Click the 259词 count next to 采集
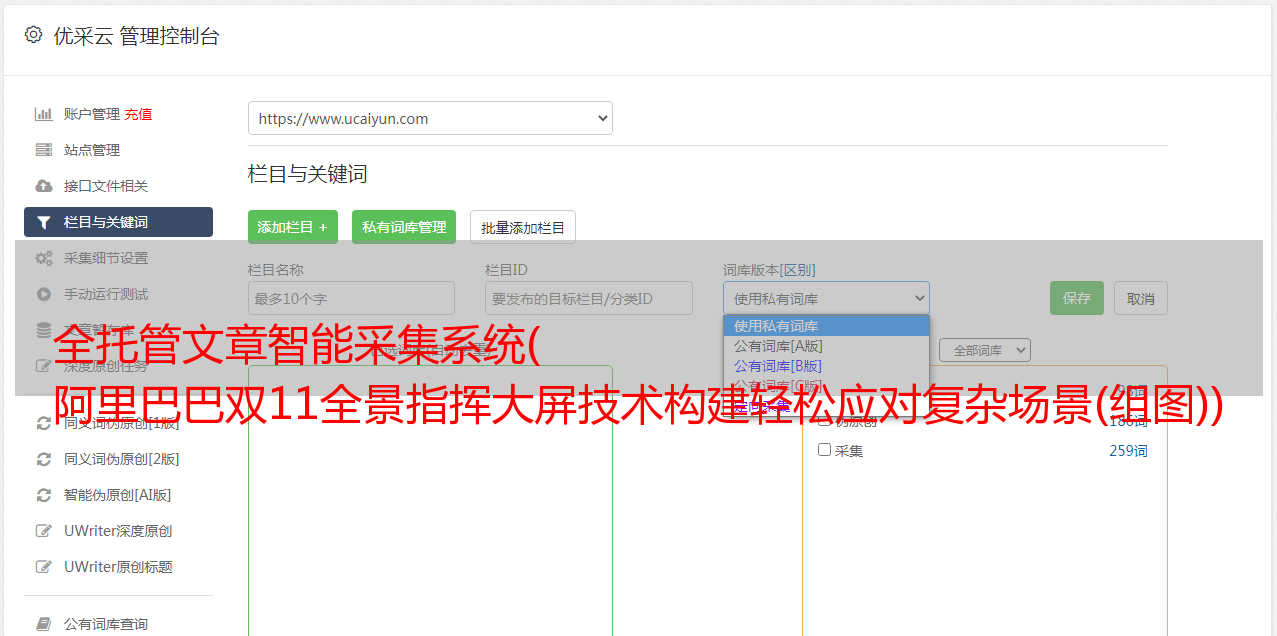Viewport: 1277px width, 636px height. coord(1128,451)
